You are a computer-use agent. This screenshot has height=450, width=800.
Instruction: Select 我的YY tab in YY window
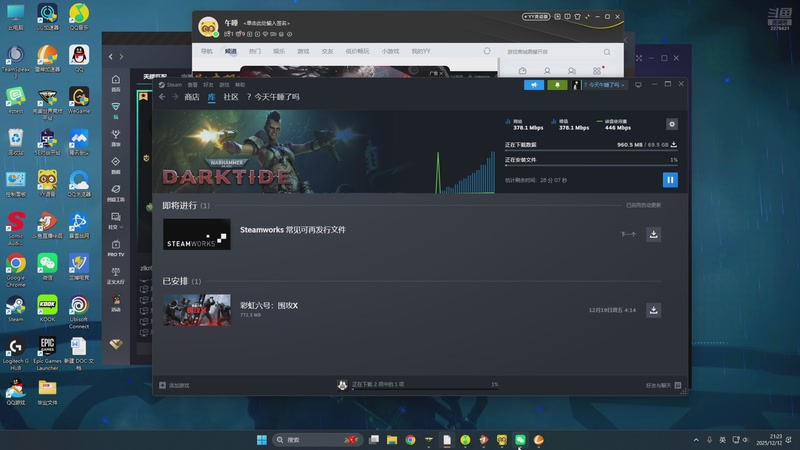(421, 51)
